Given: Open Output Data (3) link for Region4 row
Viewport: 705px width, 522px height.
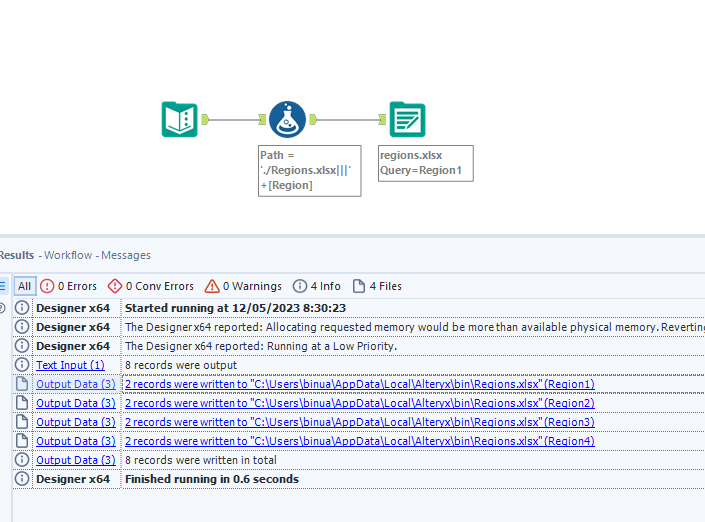Looking at the screenshot, I should 76,441.
